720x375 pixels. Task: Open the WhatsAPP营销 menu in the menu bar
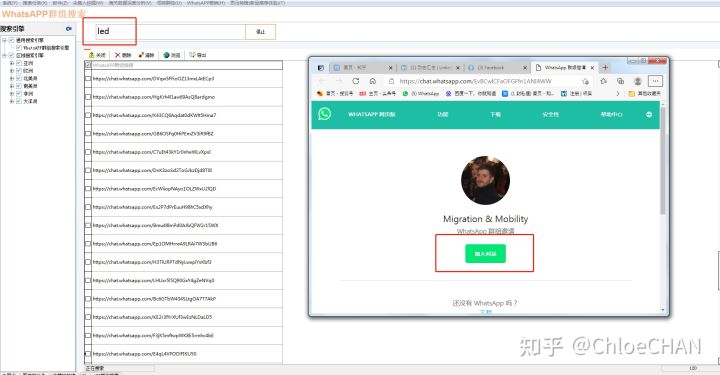click(206, 3)
